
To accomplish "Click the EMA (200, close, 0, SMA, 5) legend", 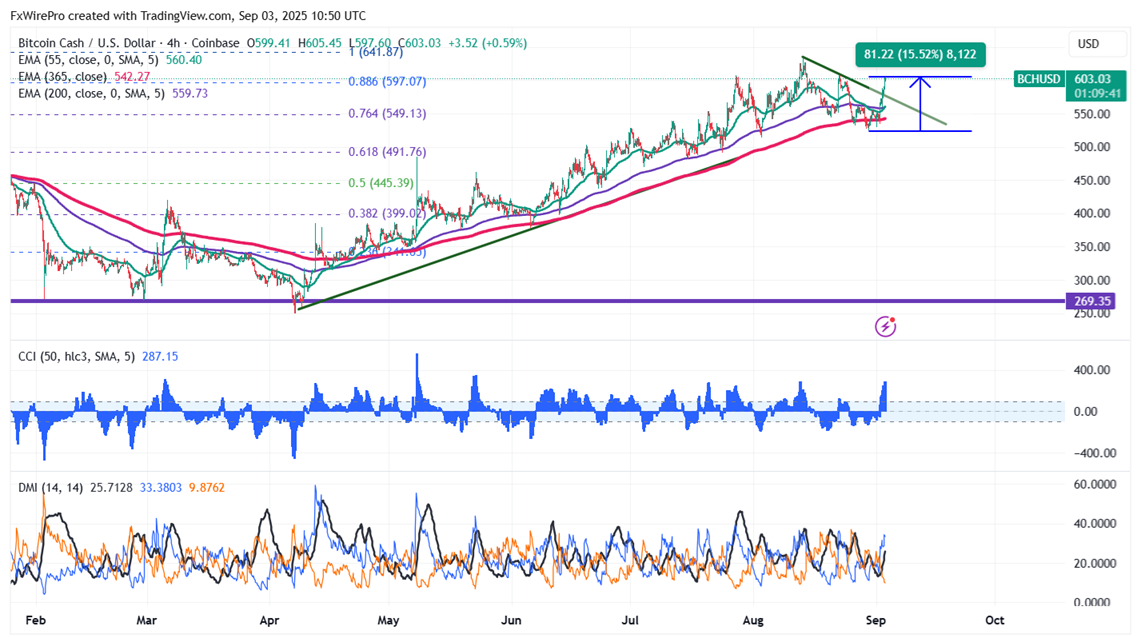I will (91, 93).
